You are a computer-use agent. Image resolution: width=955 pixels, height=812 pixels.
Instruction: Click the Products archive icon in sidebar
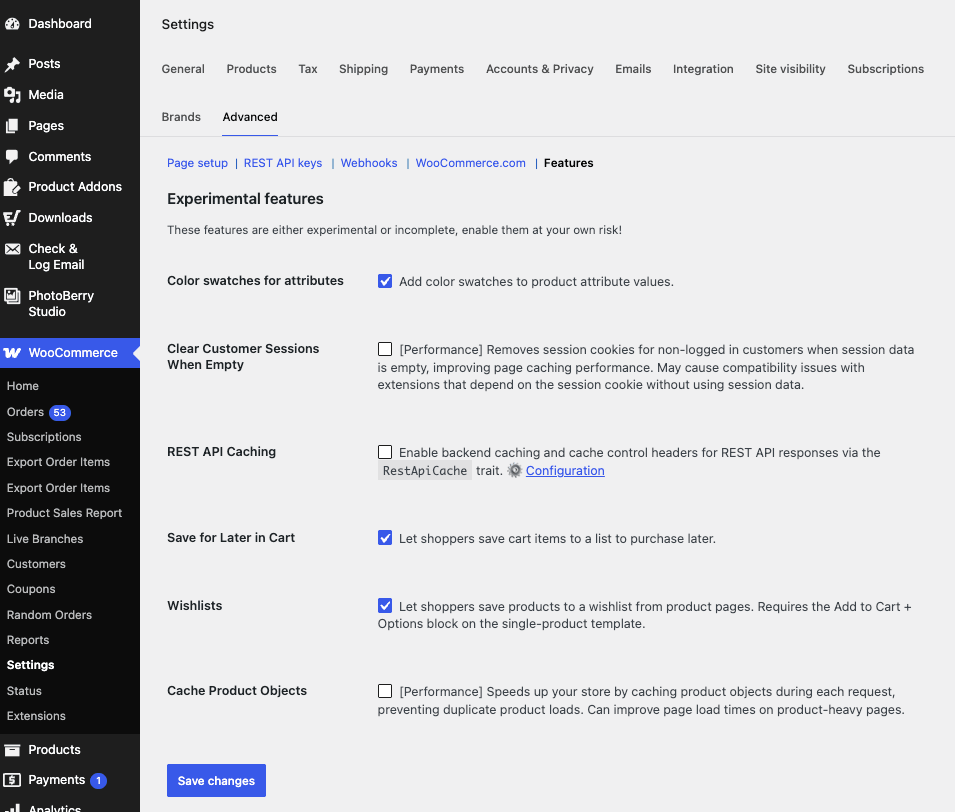[12, 750]
